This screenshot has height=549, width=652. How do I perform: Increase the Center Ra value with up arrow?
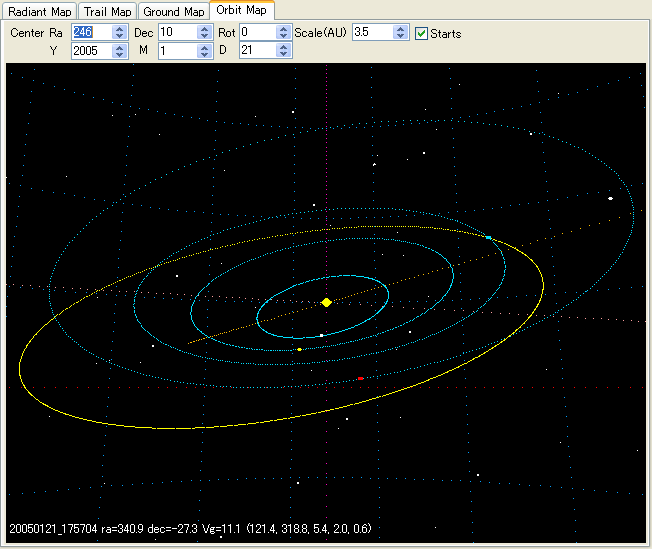[119, 29]
